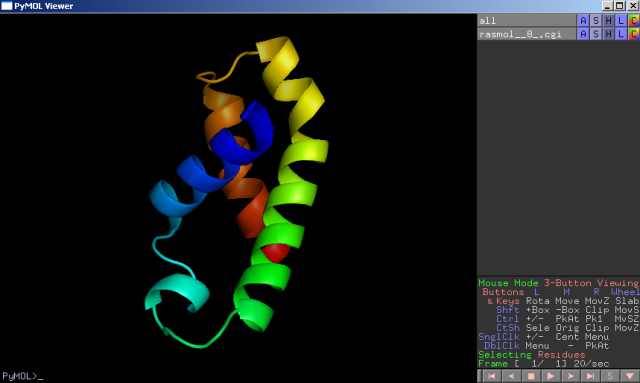Open the Show menu for rasmol__8_.cgi object
The height and width of the screenshot is (383, 640).
coord(596,34)
